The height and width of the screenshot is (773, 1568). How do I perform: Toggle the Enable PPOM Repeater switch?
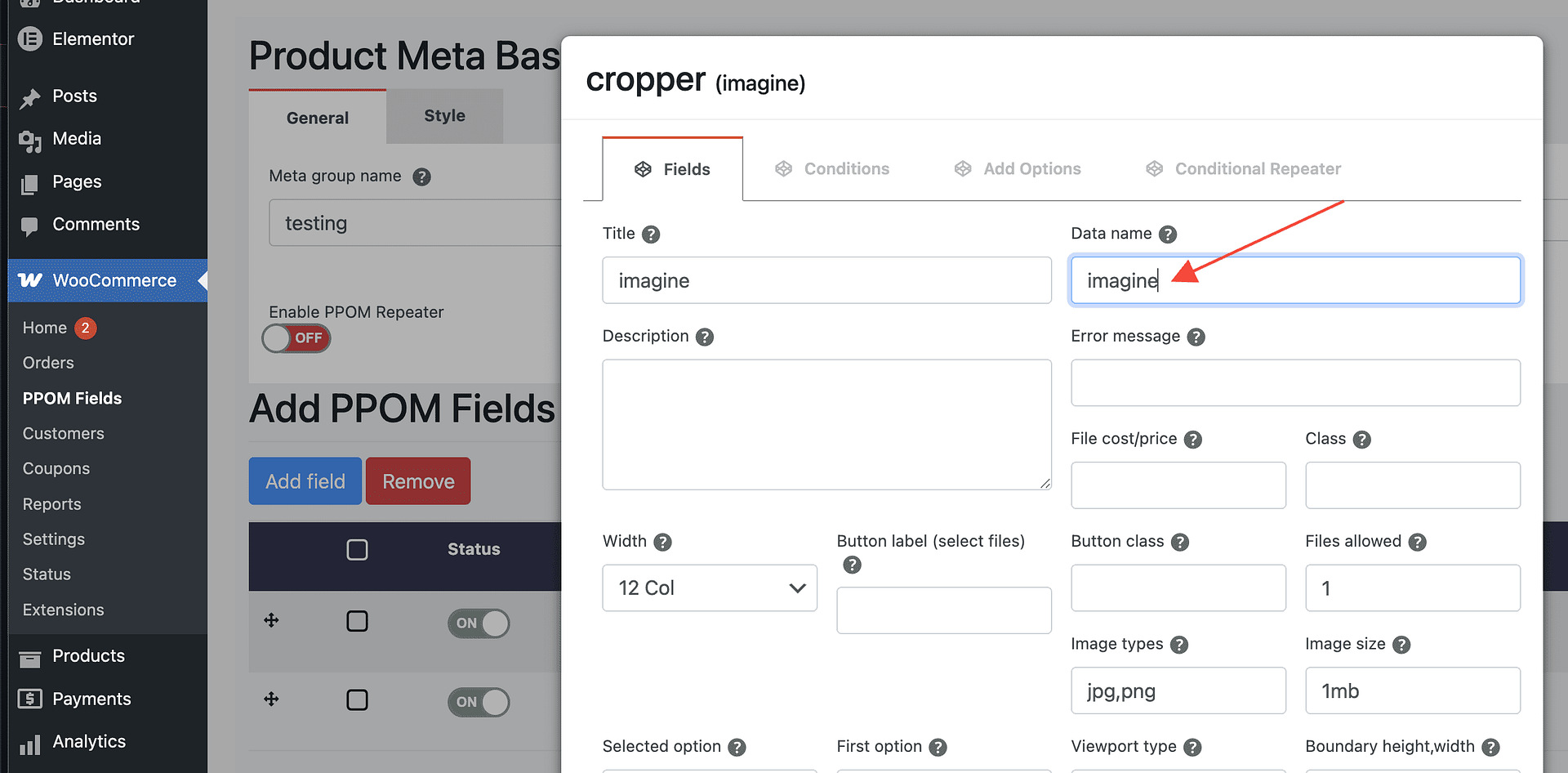pos(296,338)
